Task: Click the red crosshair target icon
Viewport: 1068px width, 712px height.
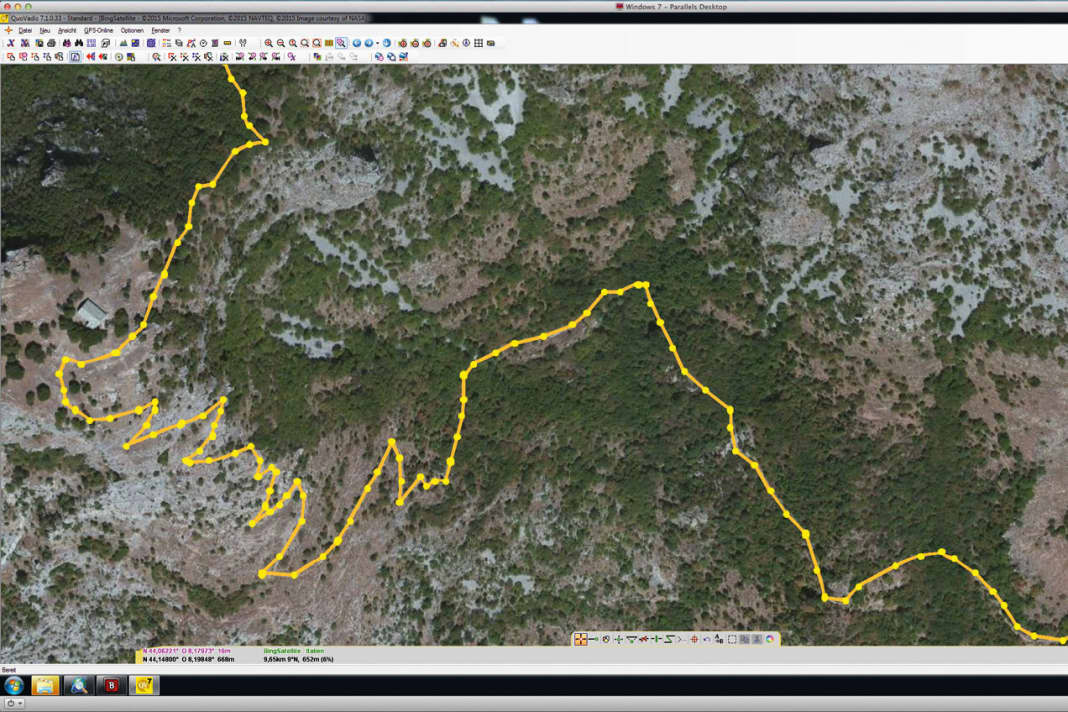Action: pos(694,639)
